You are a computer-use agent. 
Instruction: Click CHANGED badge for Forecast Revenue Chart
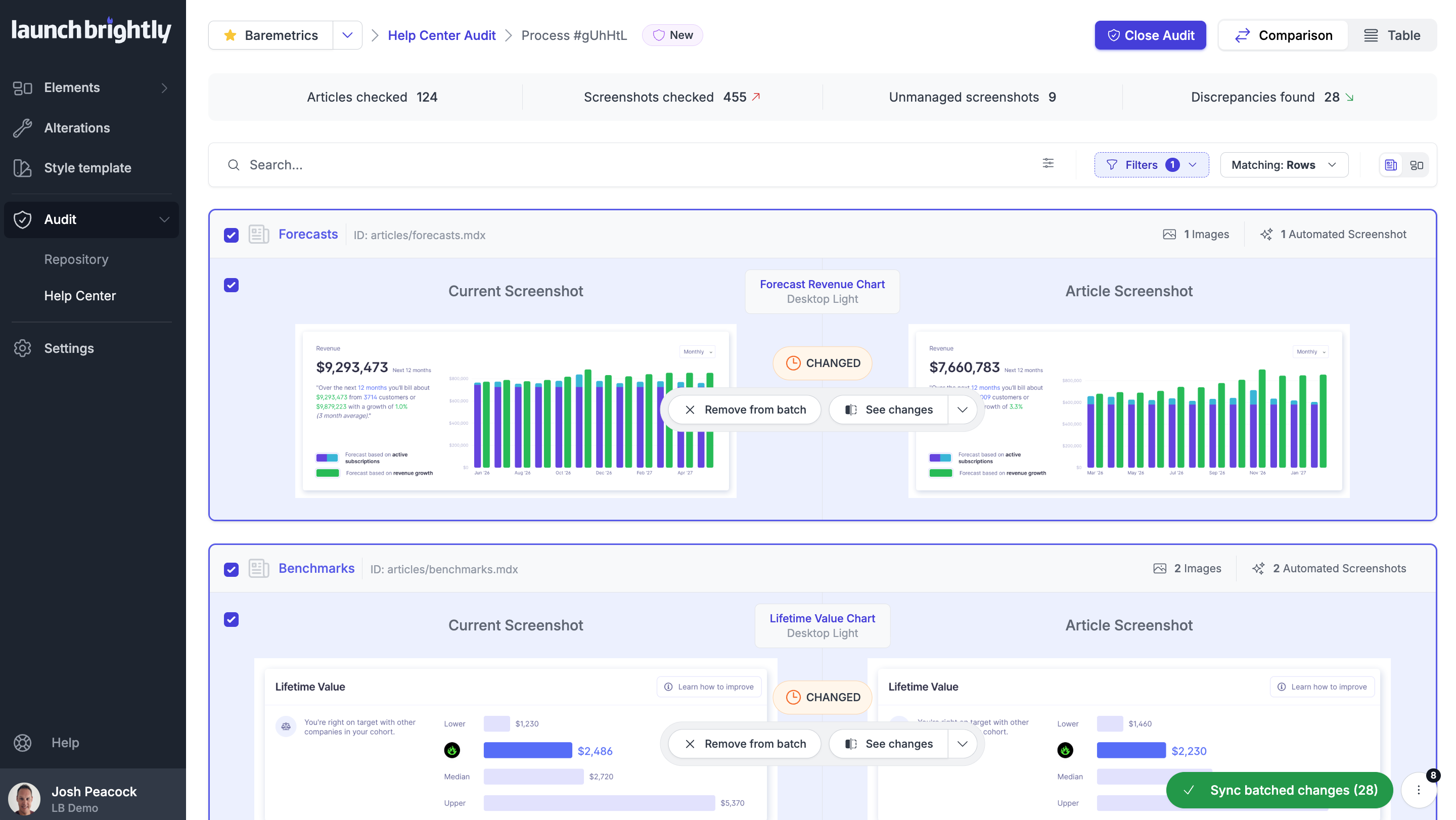click(x=822, y=363)
